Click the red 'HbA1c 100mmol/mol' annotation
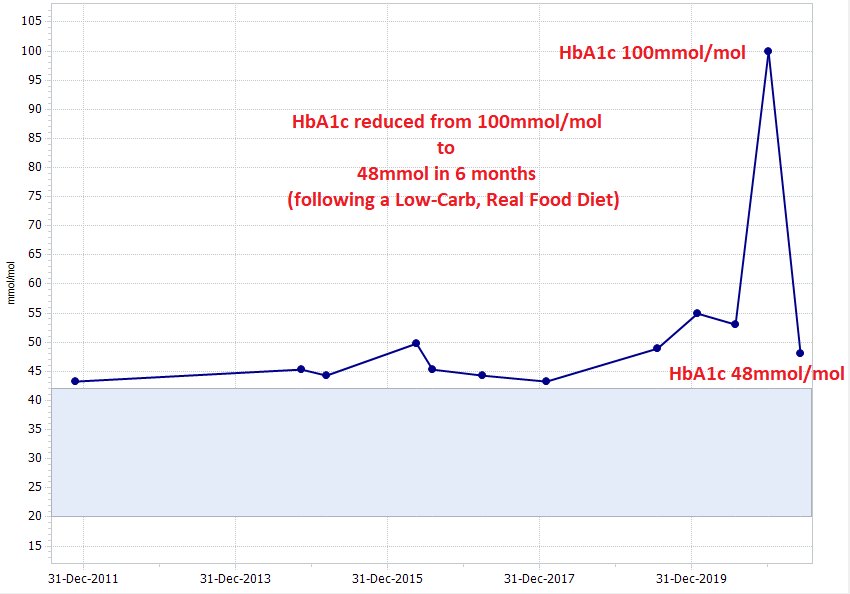 click(652, 53)
